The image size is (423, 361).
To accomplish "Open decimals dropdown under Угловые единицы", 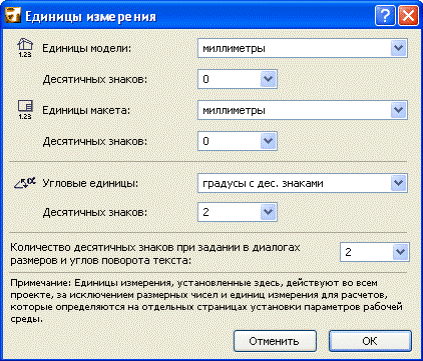I will (x=237, y=212).
